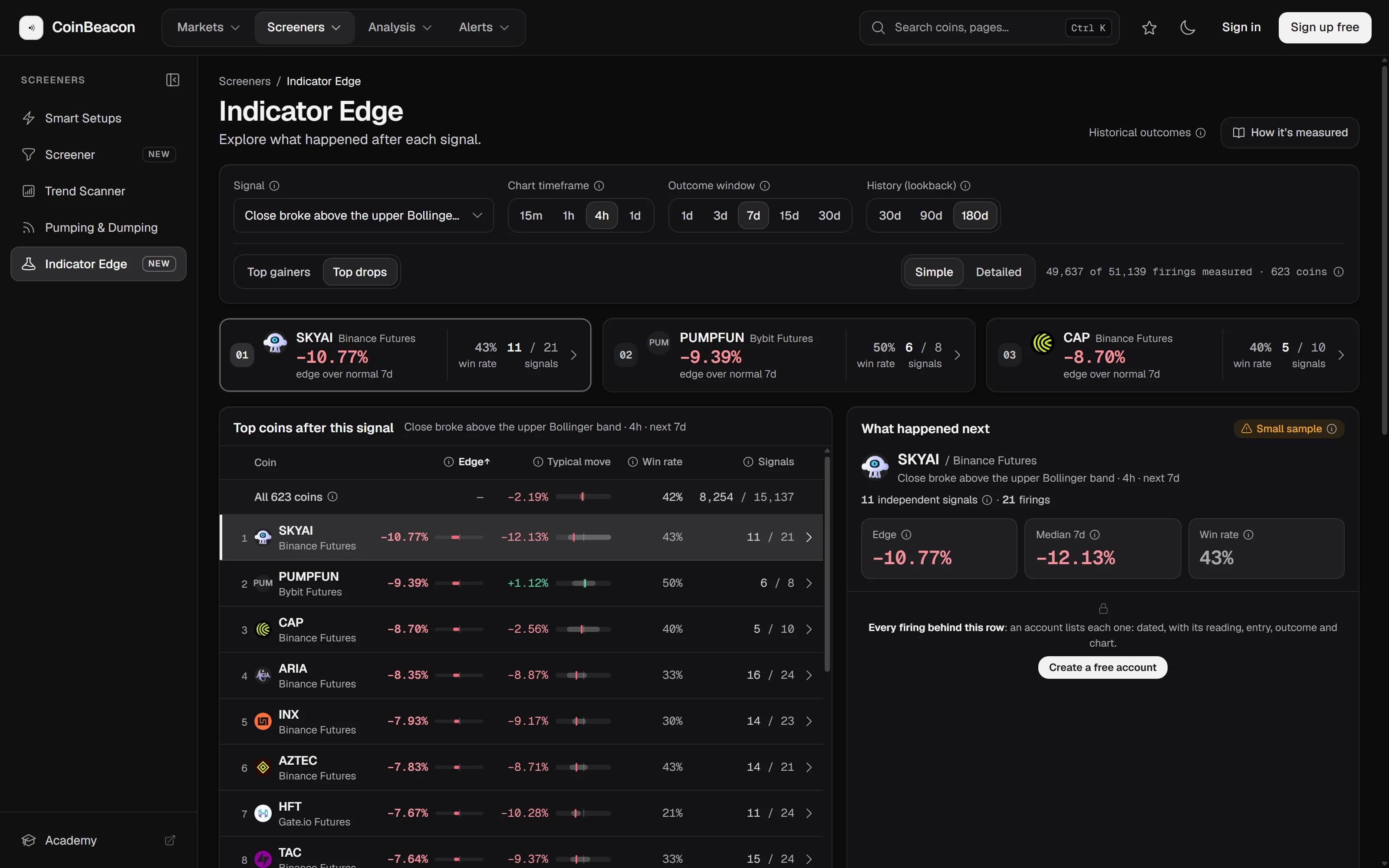Open Trend Scanner in sidebar
Image resolution: width=1389 pixels, height=868 pixels.
click(x=98, y=191)
